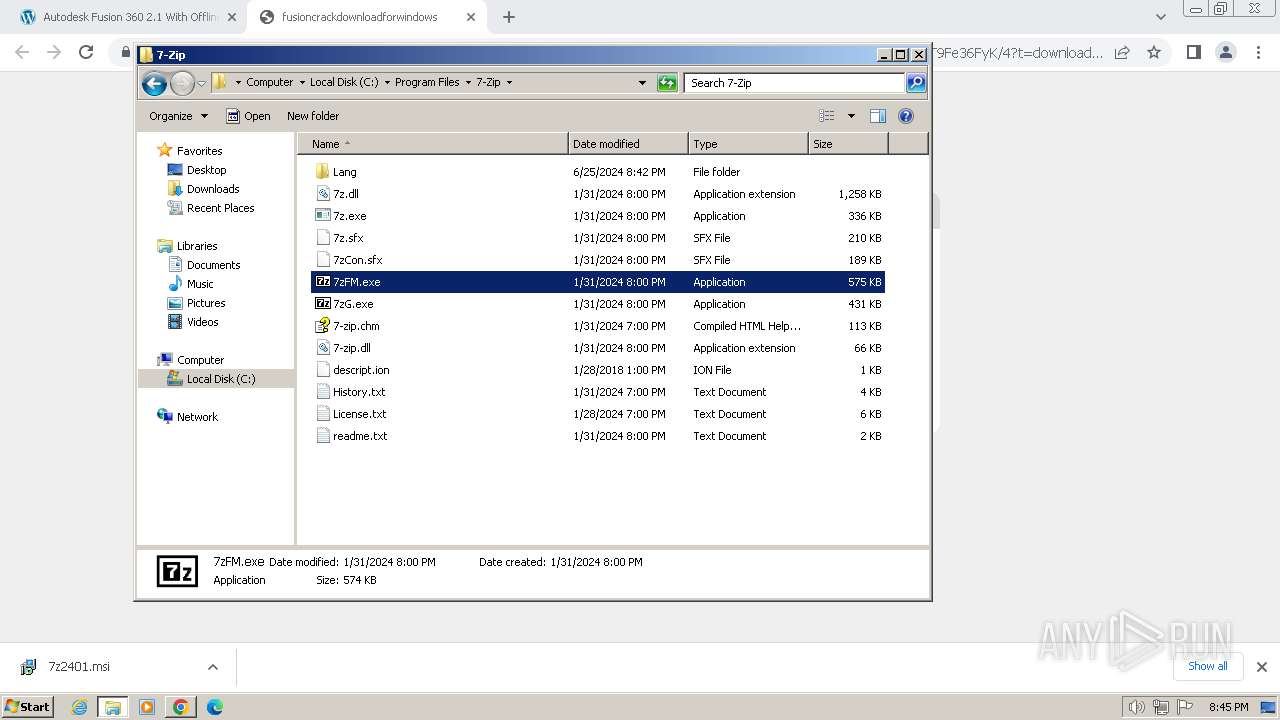Select the Lang folder icon
Image resolution: width=1280 pixels, height=720 pixels.
point(322,172)
